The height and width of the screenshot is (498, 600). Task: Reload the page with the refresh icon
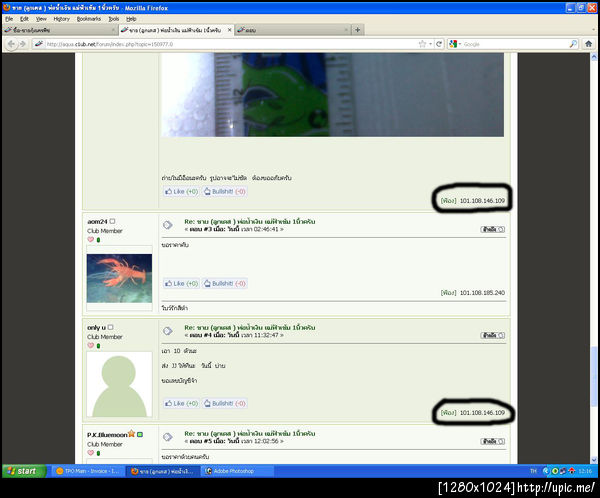(x=439, y=44)
